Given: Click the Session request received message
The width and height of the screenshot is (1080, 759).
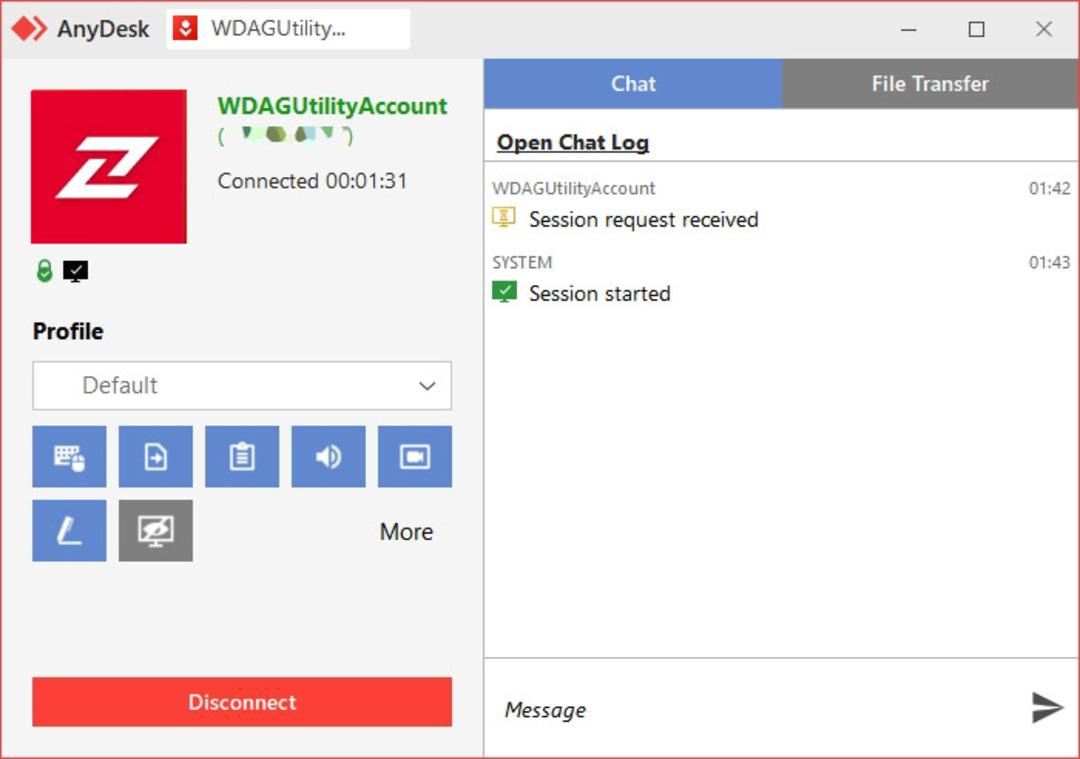Looking at the screenshot, I should coord(643,220).
